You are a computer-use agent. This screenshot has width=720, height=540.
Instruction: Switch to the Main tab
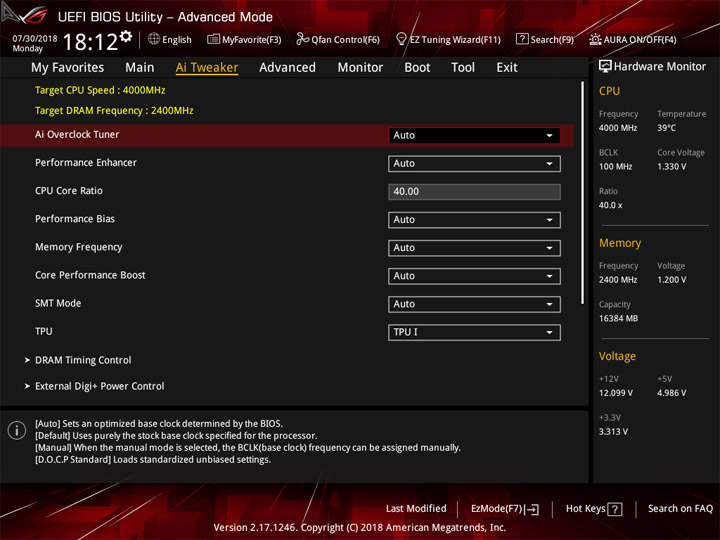point(140,68)
